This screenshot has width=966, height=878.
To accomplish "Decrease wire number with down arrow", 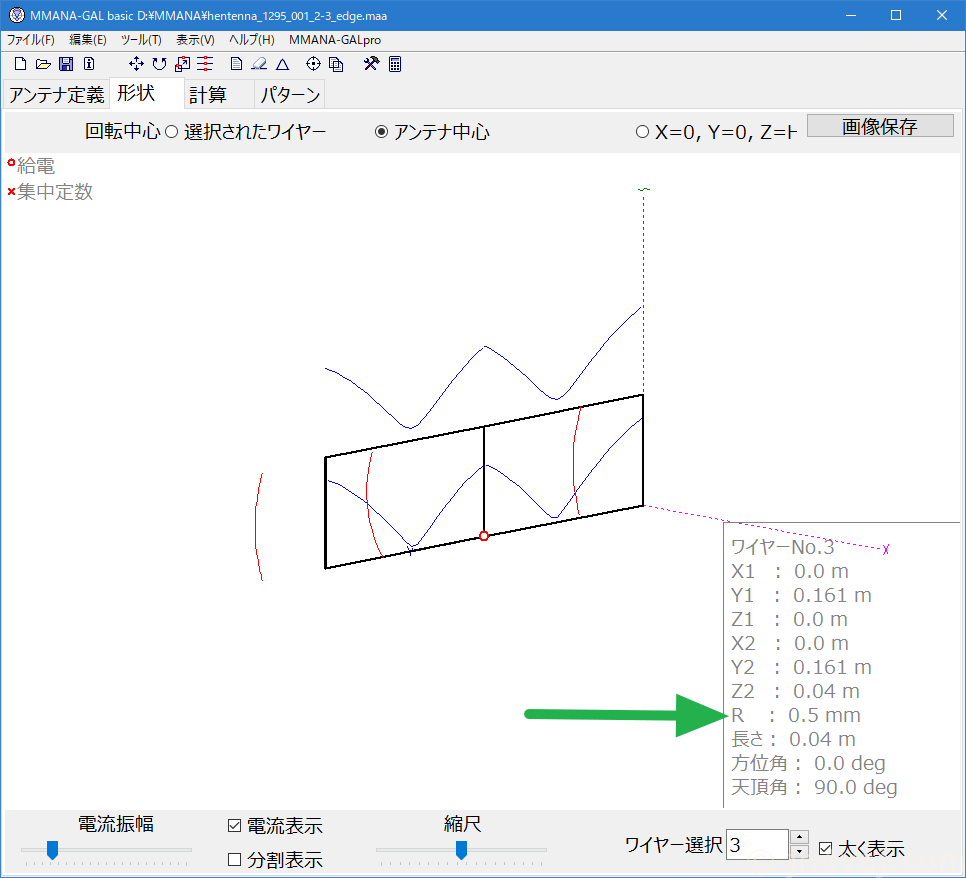I will (x=799, y=852).
